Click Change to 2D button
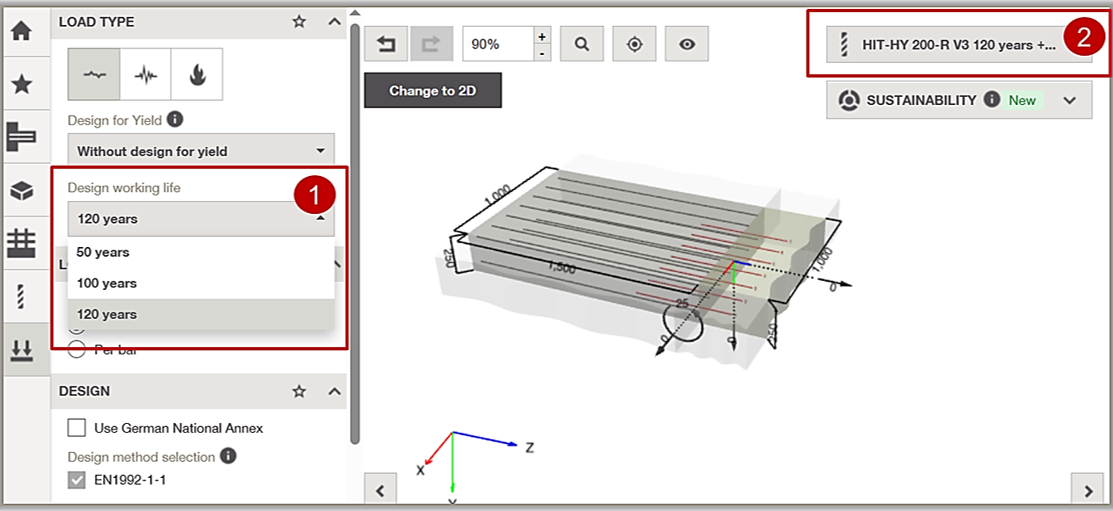The width and height of the screenshot is (1113, 511). [433, 91]
